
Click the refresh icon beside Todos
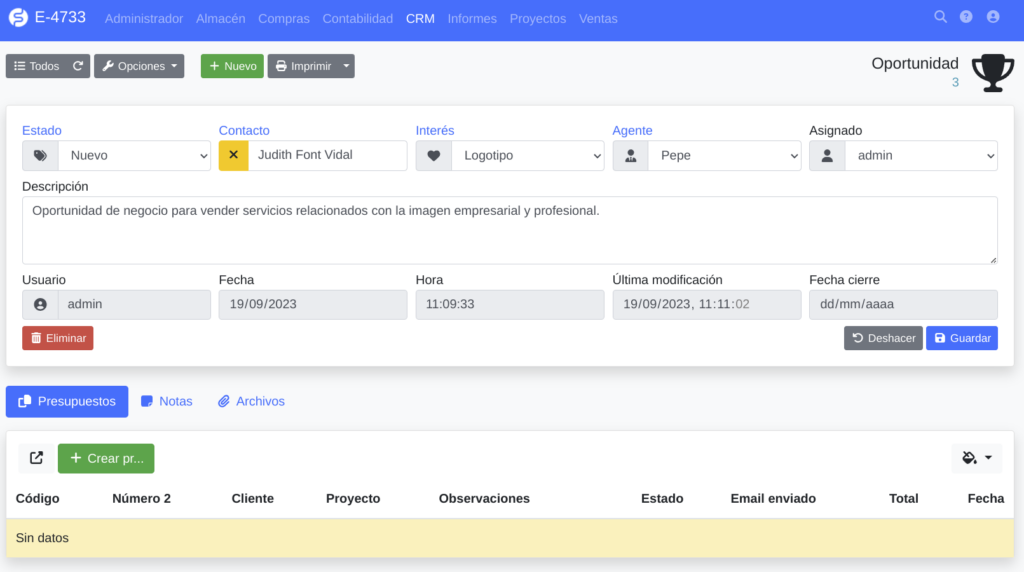[78, 66]
